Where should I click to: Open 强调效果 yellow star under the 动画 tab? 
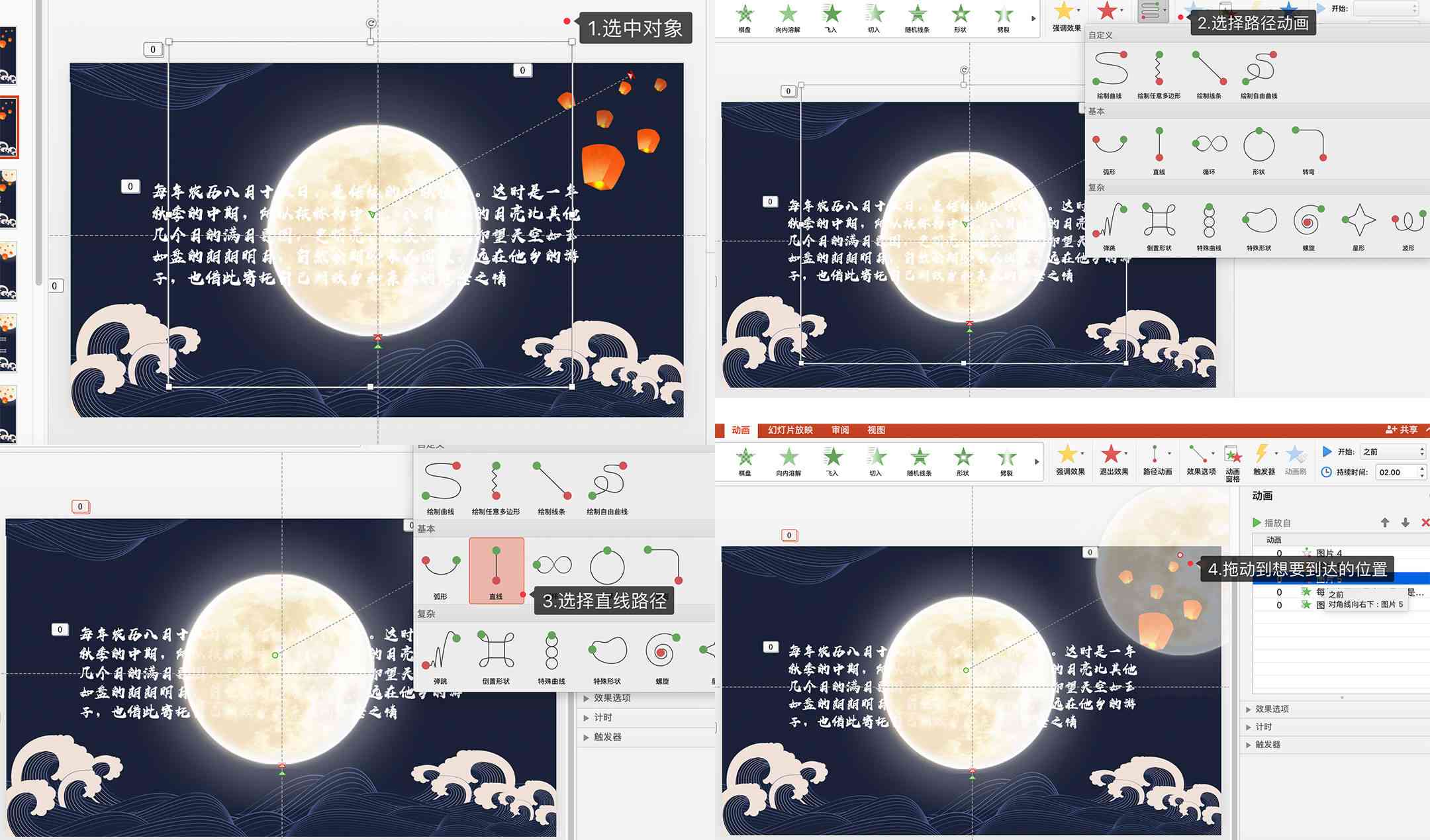click(x=1070, y=460)
